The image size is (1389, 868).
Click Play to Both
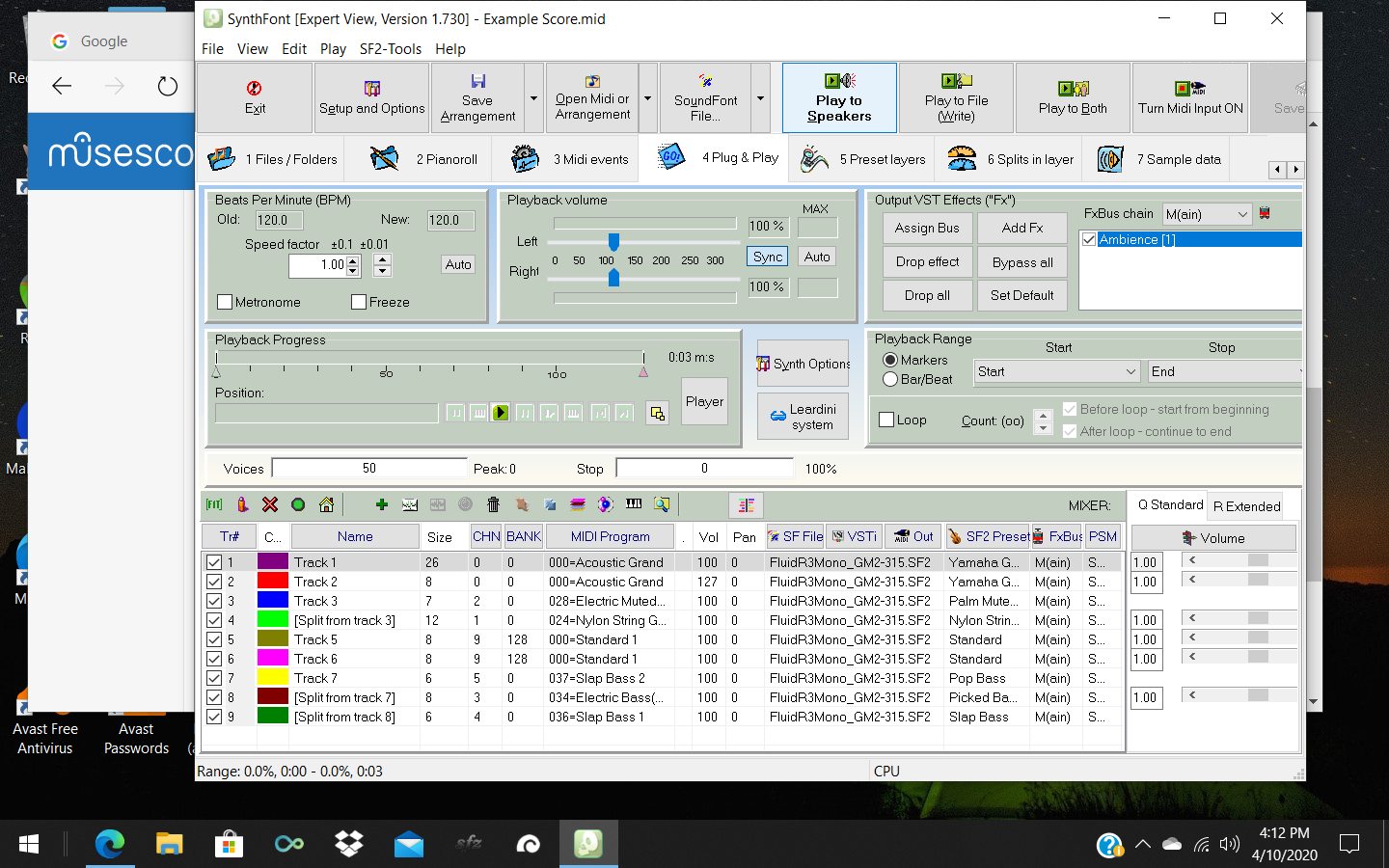click(x=1073, y=97)
